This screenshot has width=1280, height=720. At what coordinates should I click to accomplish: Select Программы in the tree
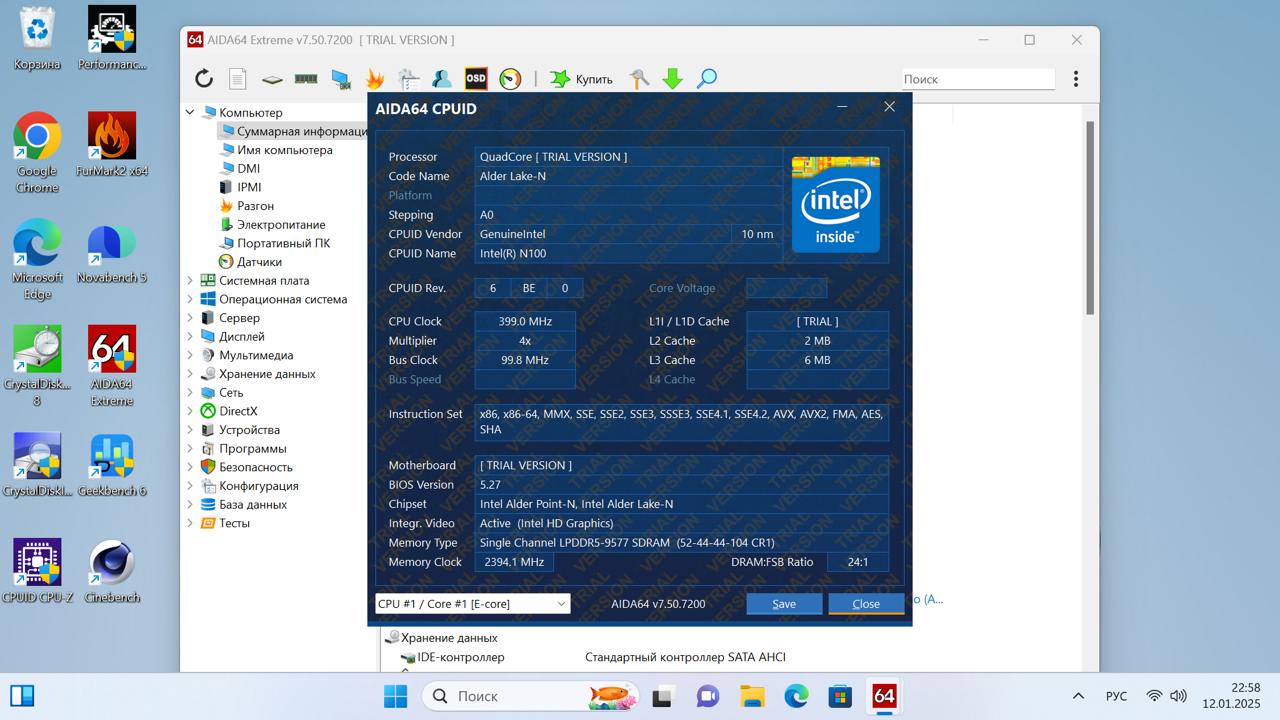[x=252, y=449]
